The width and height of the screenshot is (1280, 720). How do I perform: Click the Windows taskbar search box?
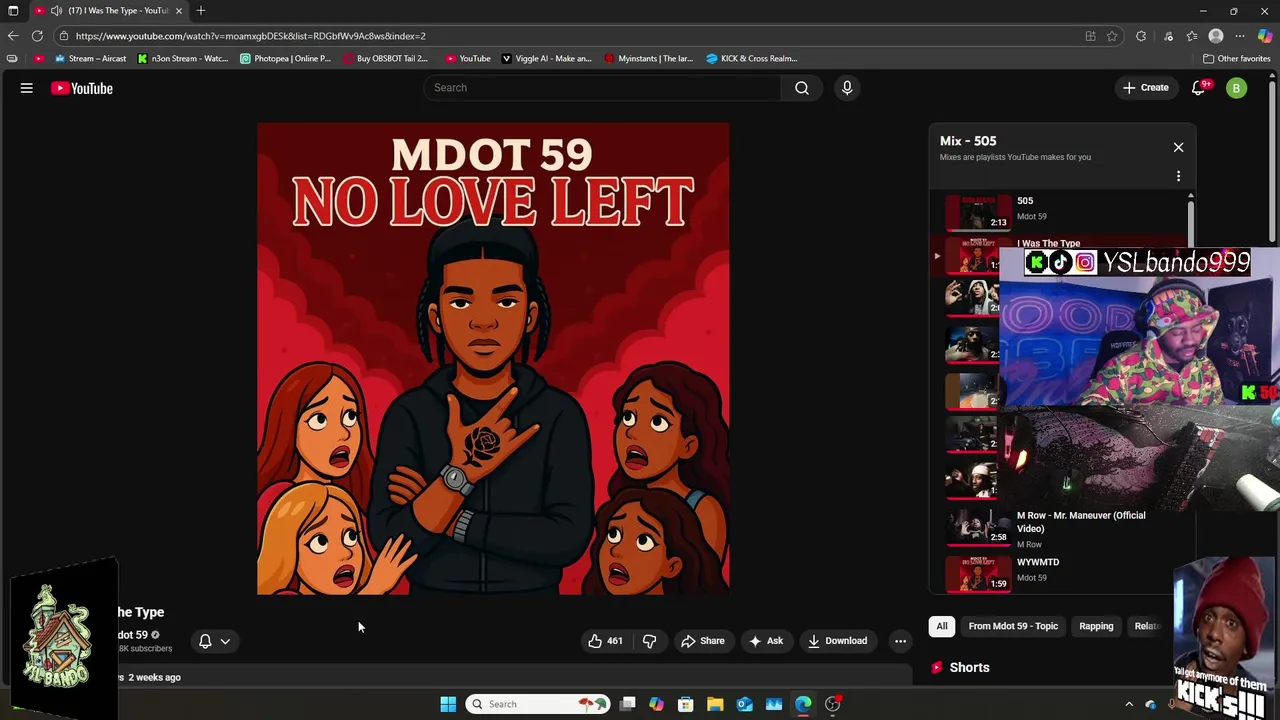click(x=538, y=704)
